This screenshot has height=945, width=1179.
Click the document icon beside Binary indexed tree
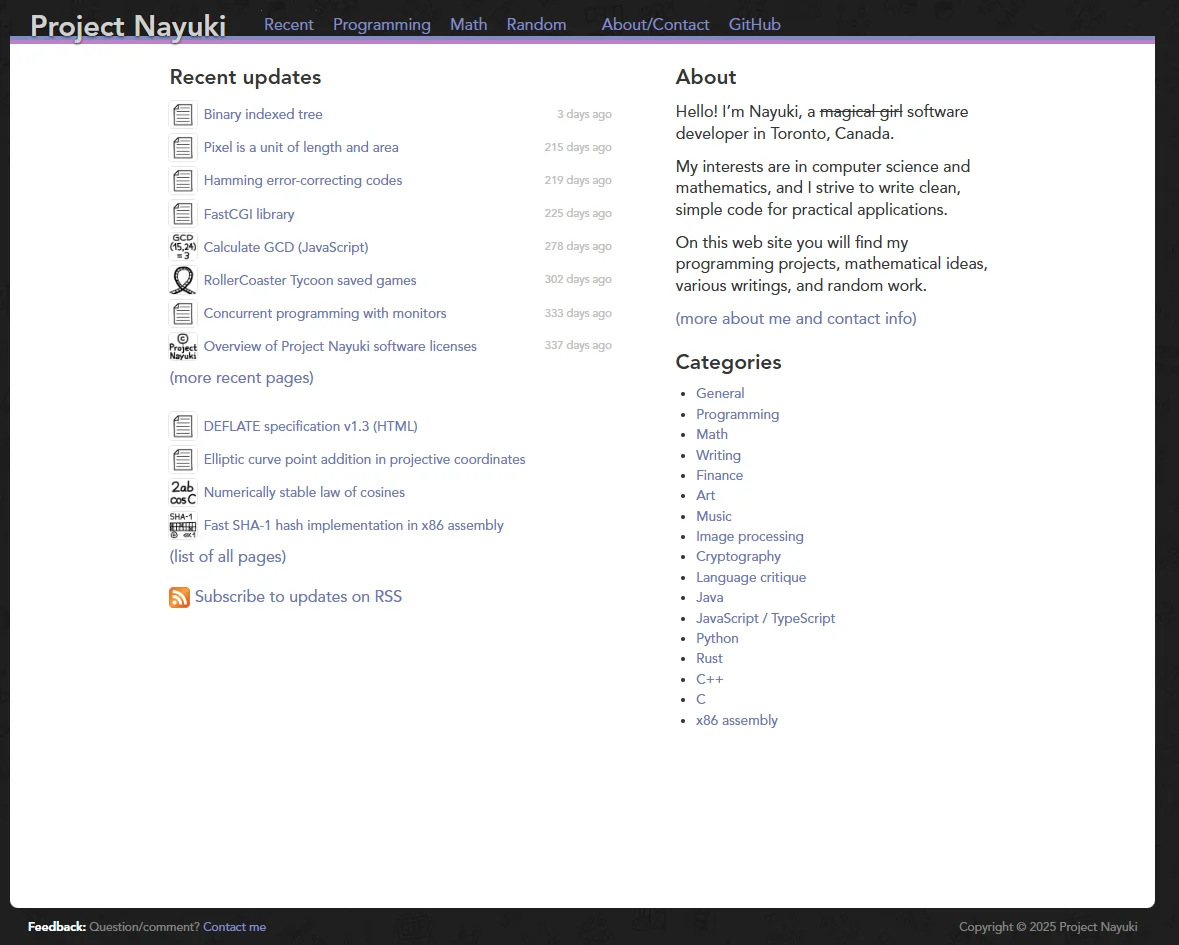(x=182, y=114)
